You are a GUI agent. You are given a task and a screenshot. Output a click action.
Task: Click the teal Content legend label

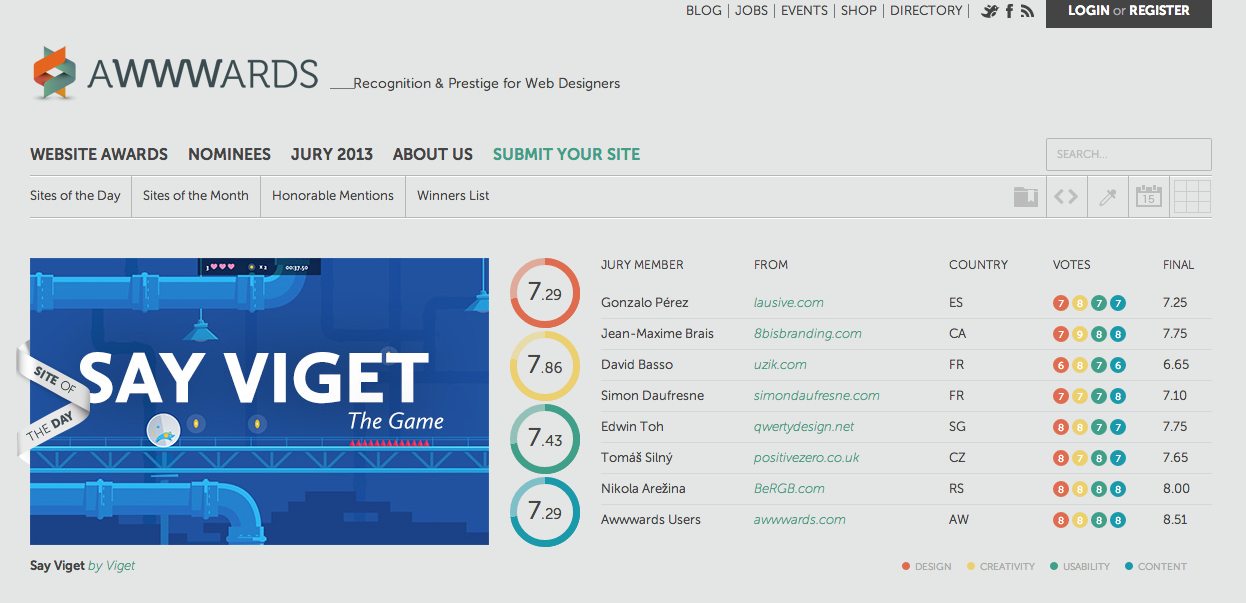(1155, 566)
